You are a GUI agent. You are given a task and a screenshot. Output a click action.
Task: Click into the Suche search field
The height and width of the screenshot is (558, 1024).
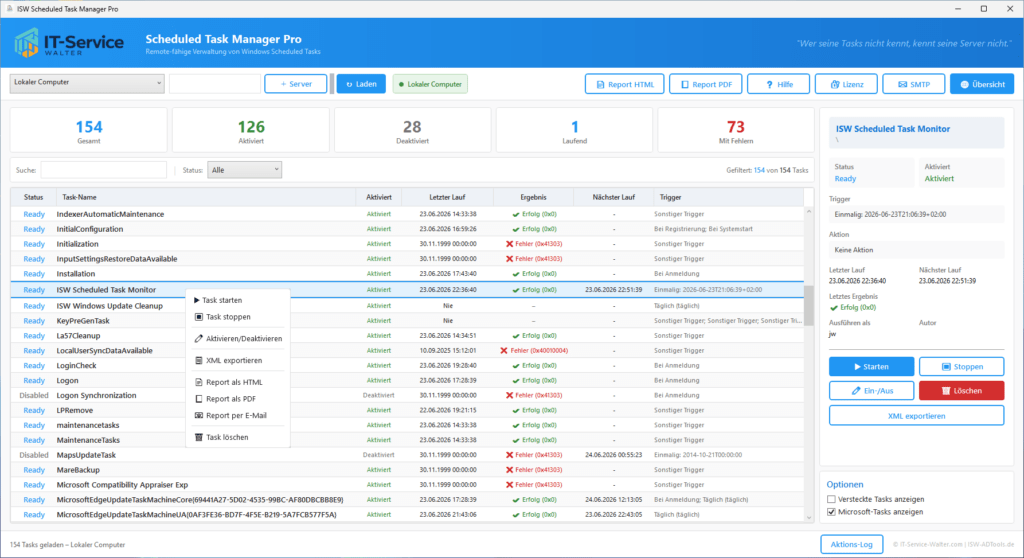pyautogui.click(x=103, y=170)
